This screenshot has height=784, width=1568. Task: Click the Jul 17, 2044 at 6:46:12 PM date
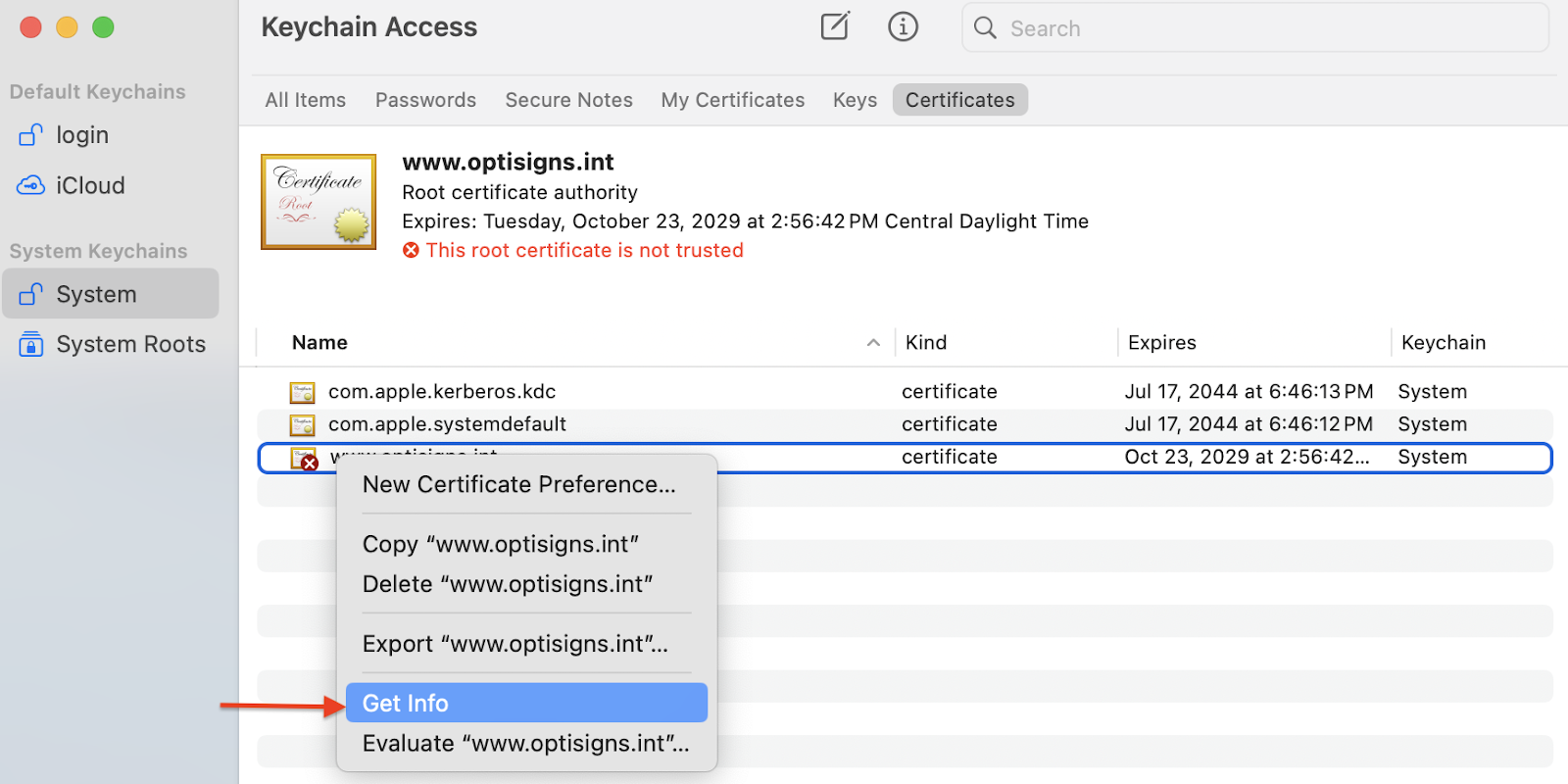coord(1249,424)
